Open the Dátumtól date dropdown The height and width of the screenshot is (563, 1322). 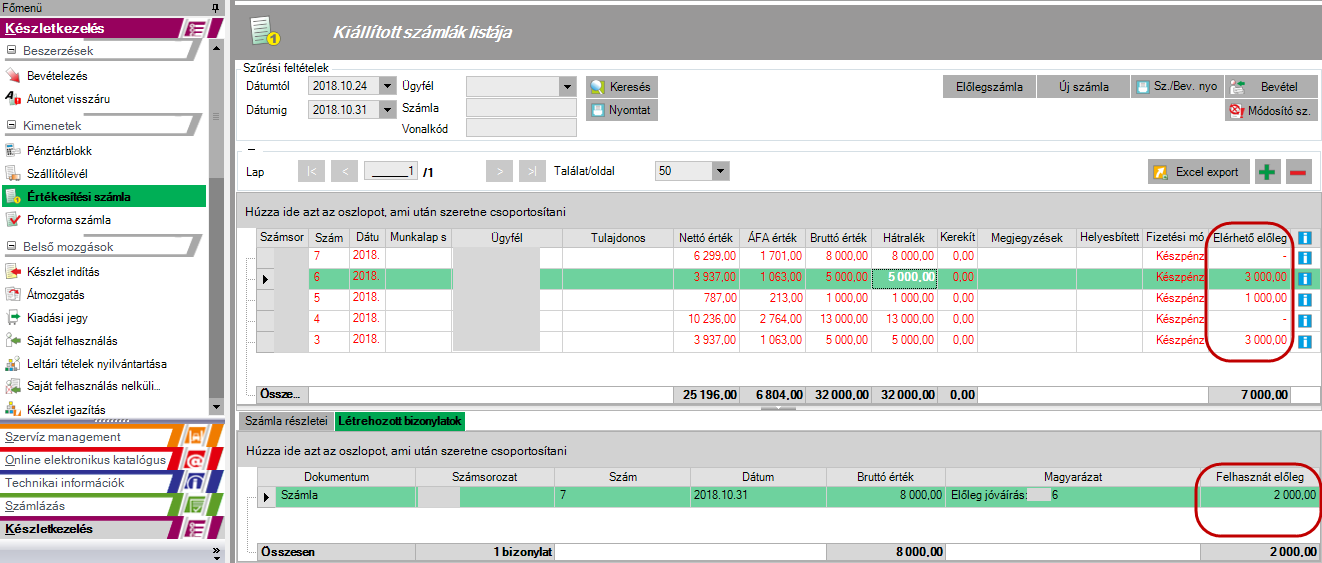388,86
